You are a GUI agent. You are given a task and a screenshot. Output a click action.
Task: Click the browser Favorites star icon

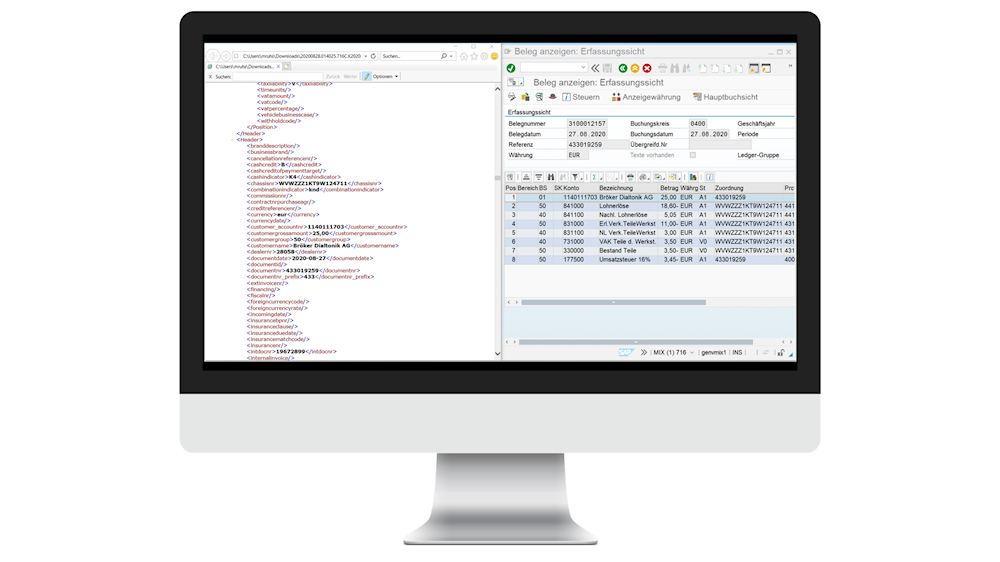tap(474, 56)
